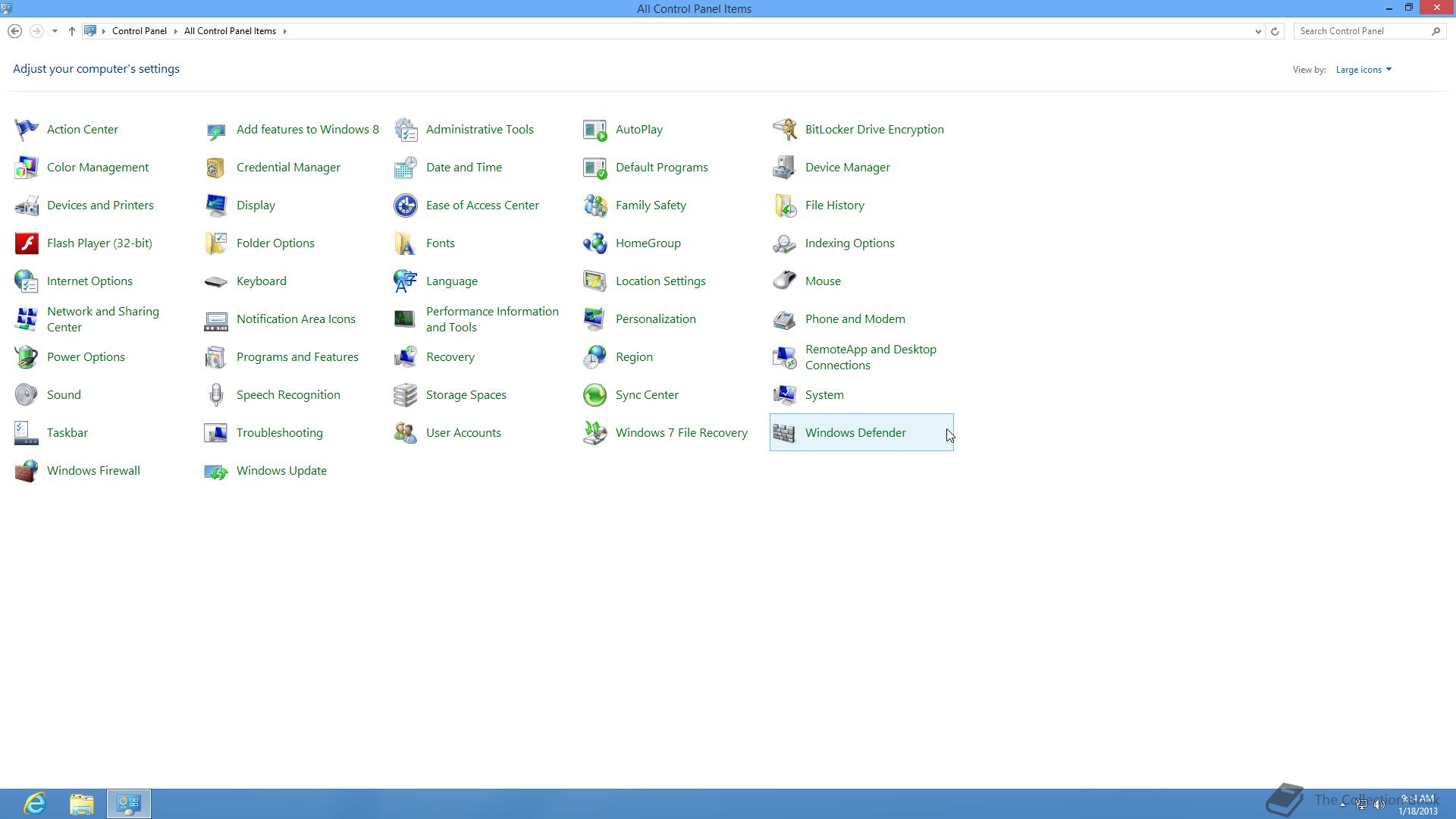Open the Programs and Features link

297,357
